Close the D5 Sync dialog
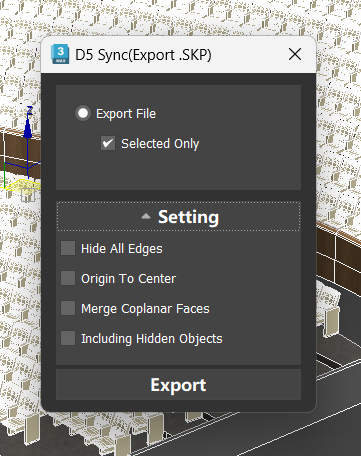The width and height of the screenshot is (361, 456). [295, 54]
